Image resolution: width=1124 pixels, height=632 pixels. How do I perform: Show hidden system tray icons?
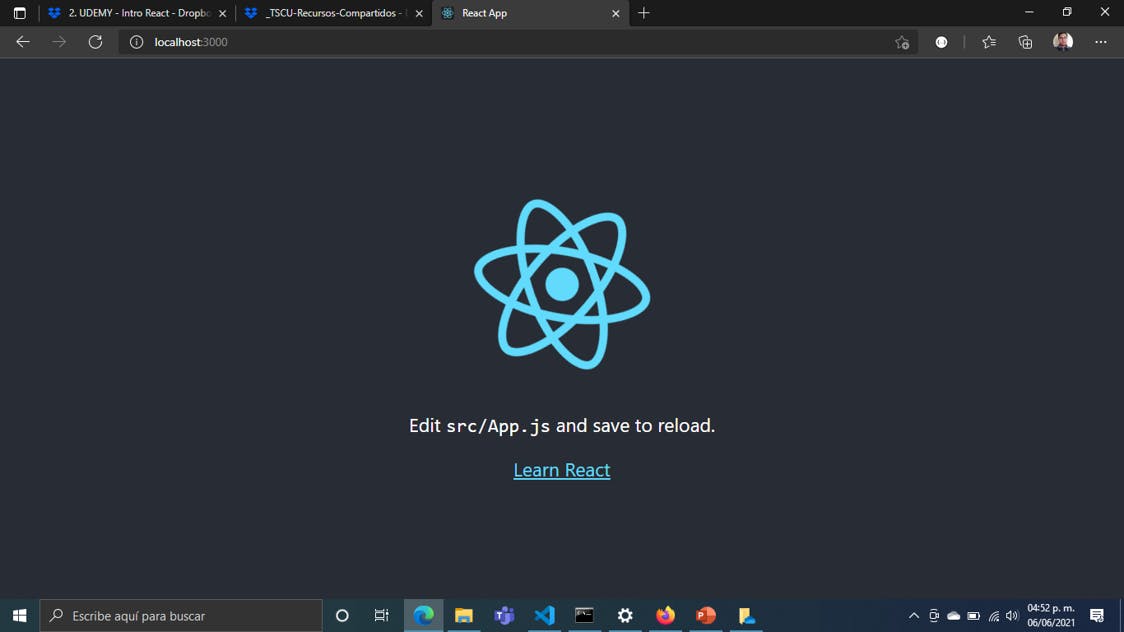click(914, 616)
